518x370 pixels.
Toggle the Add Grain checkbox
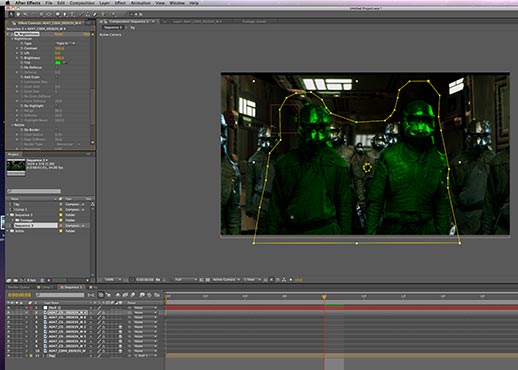(57, 77)
